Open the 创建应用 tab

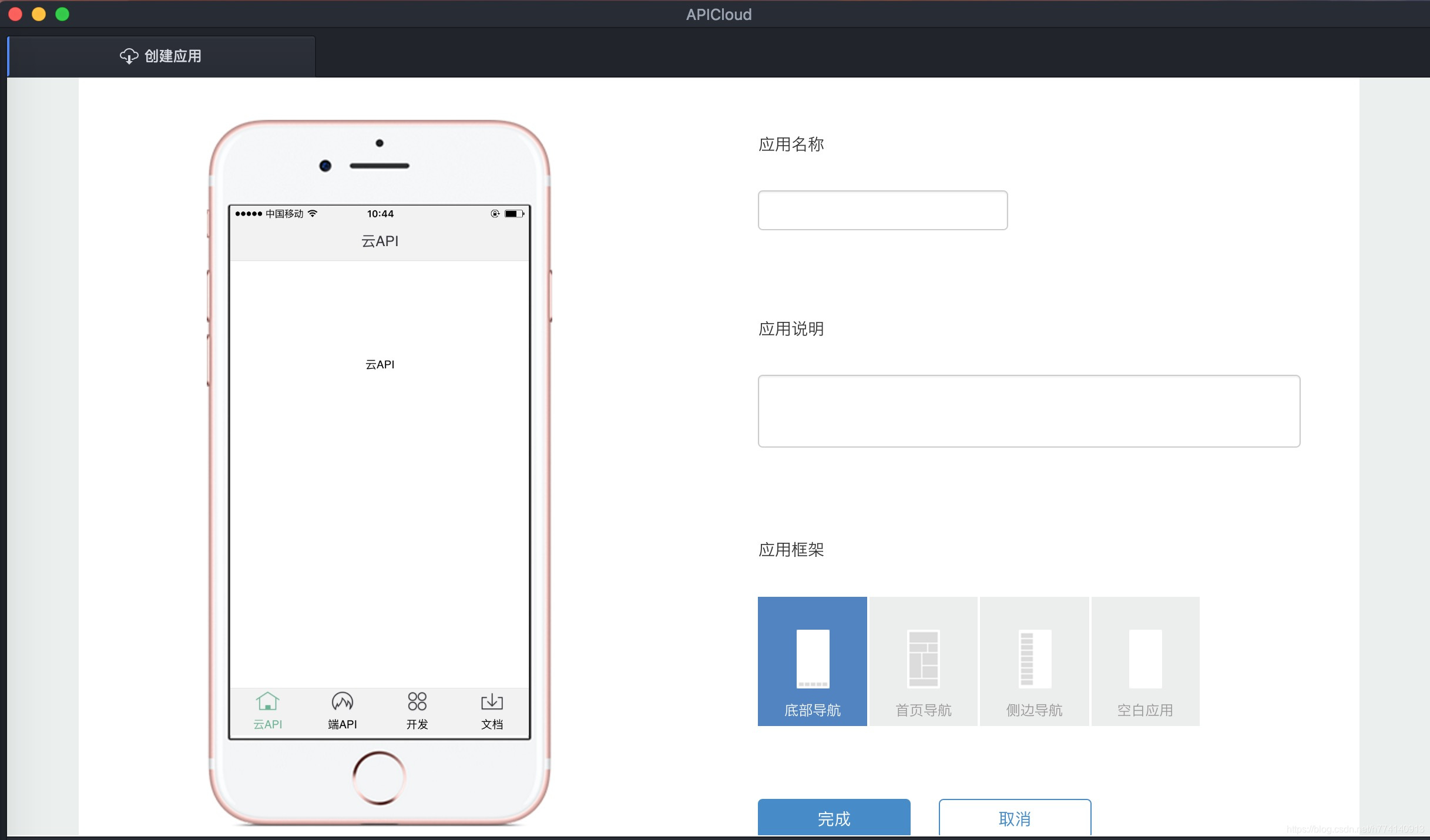pyautogui.click(x=162, y=56)
